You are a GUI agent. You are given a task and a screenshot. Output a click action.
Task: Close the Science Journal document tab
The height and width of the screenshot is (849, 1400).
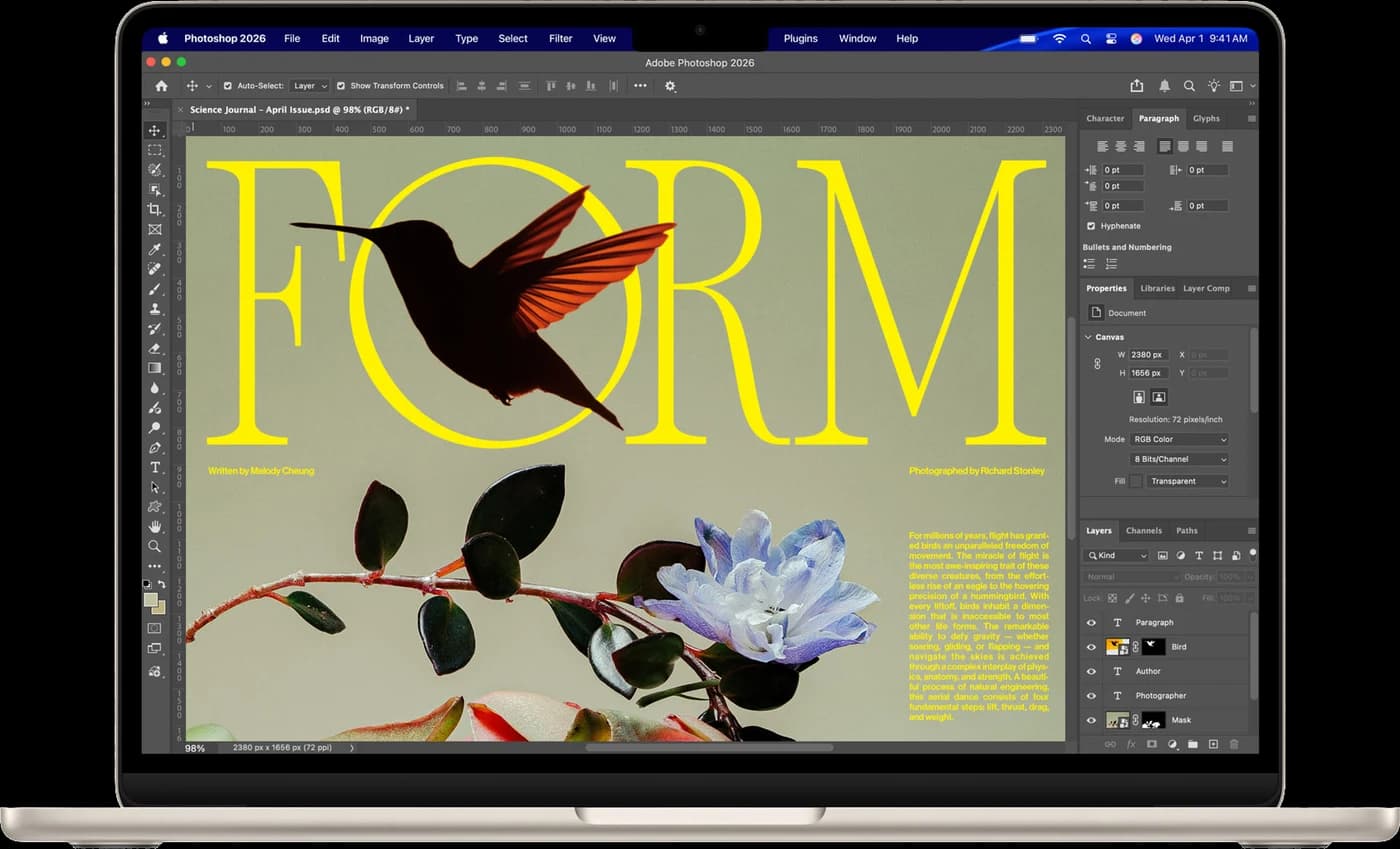point(180,109)
